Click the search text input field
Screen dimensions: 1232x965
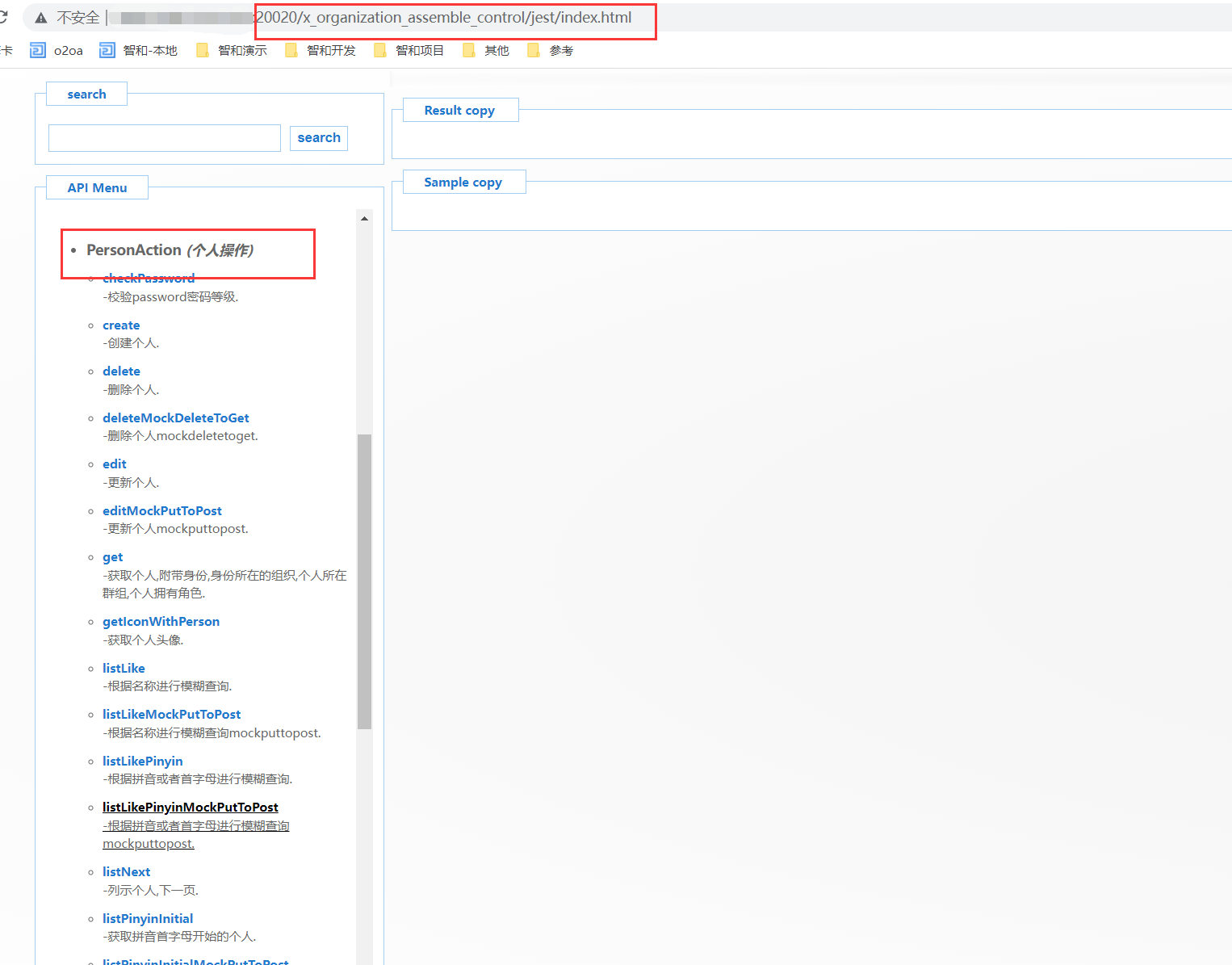pos(165,138)
